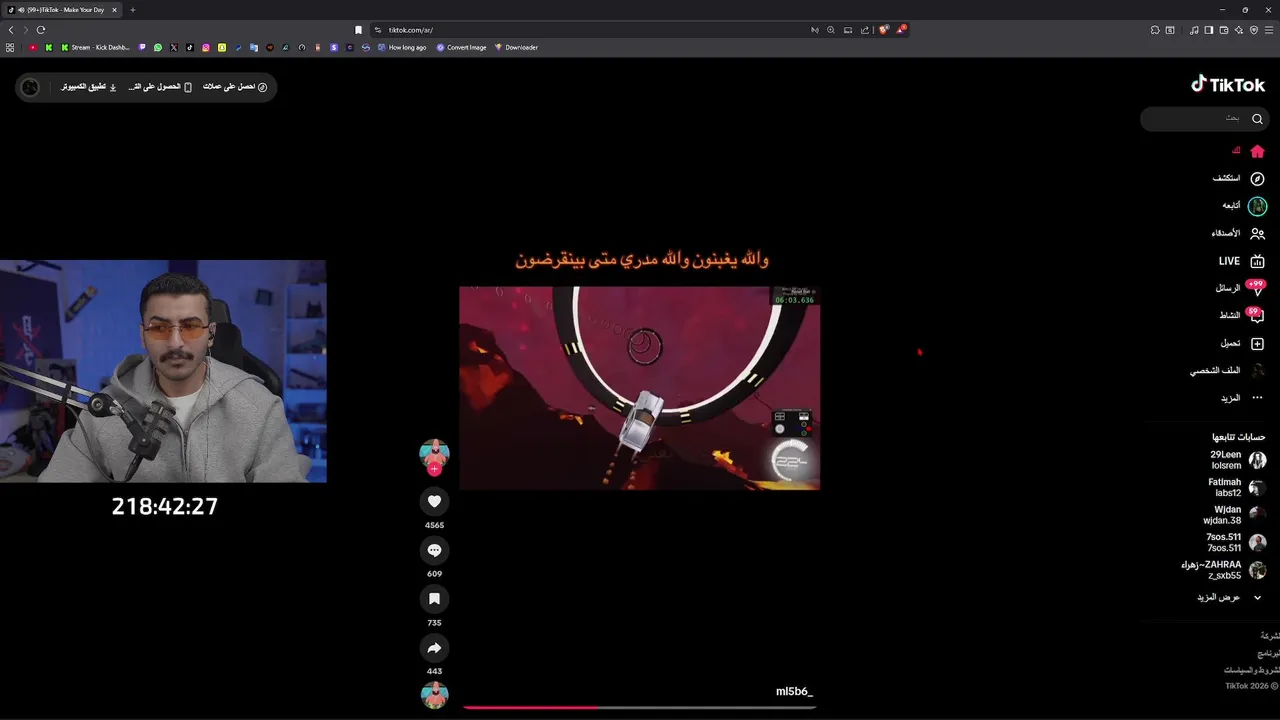Image resolution: width=1280 pixels, height=720 pixels.
Task: Open followed account Wjdan wjdan.38
Action: pyautogui.click(x=1234, y=515)
